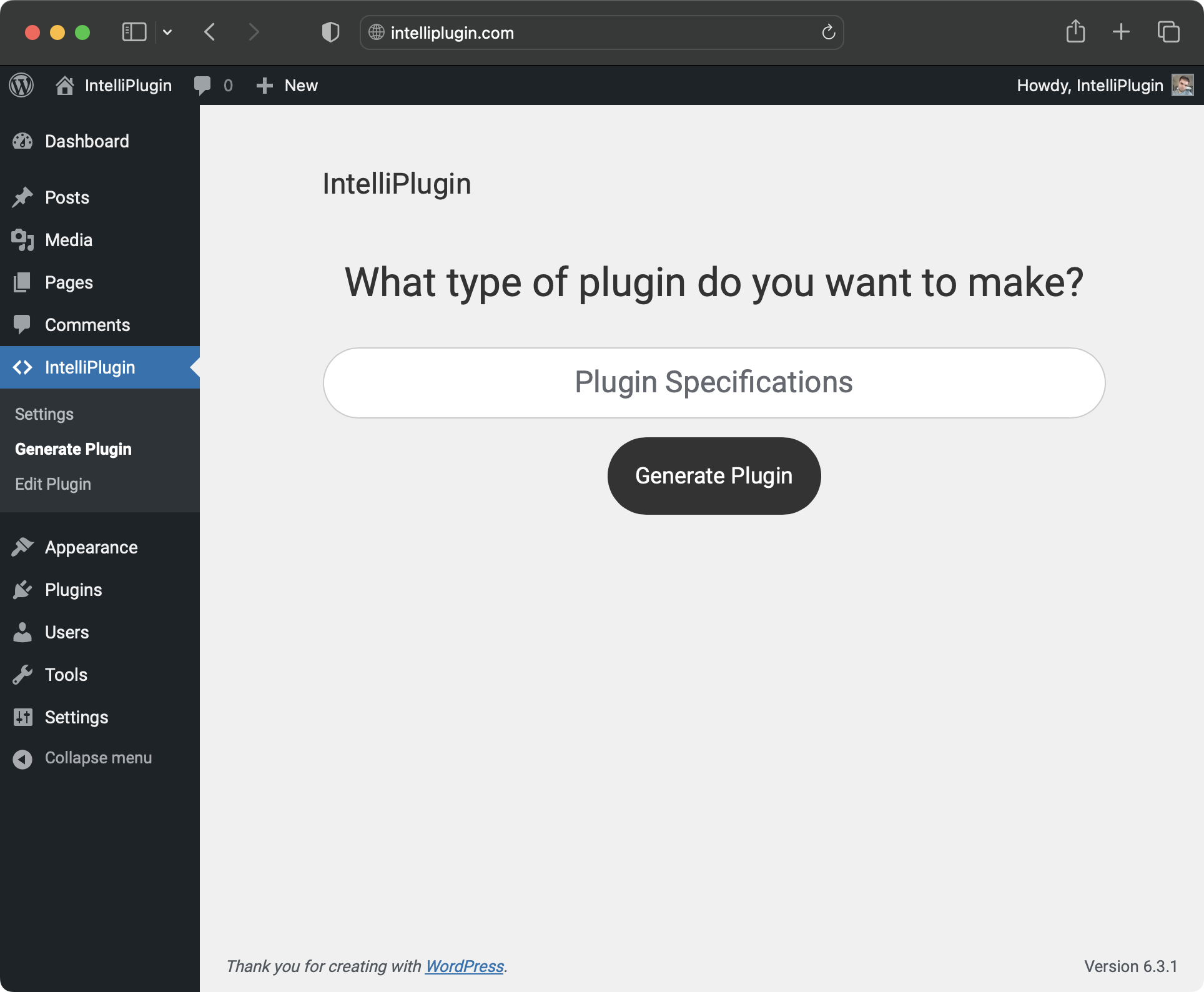Click the 'What type of plugin' heading

coord(714,282)
